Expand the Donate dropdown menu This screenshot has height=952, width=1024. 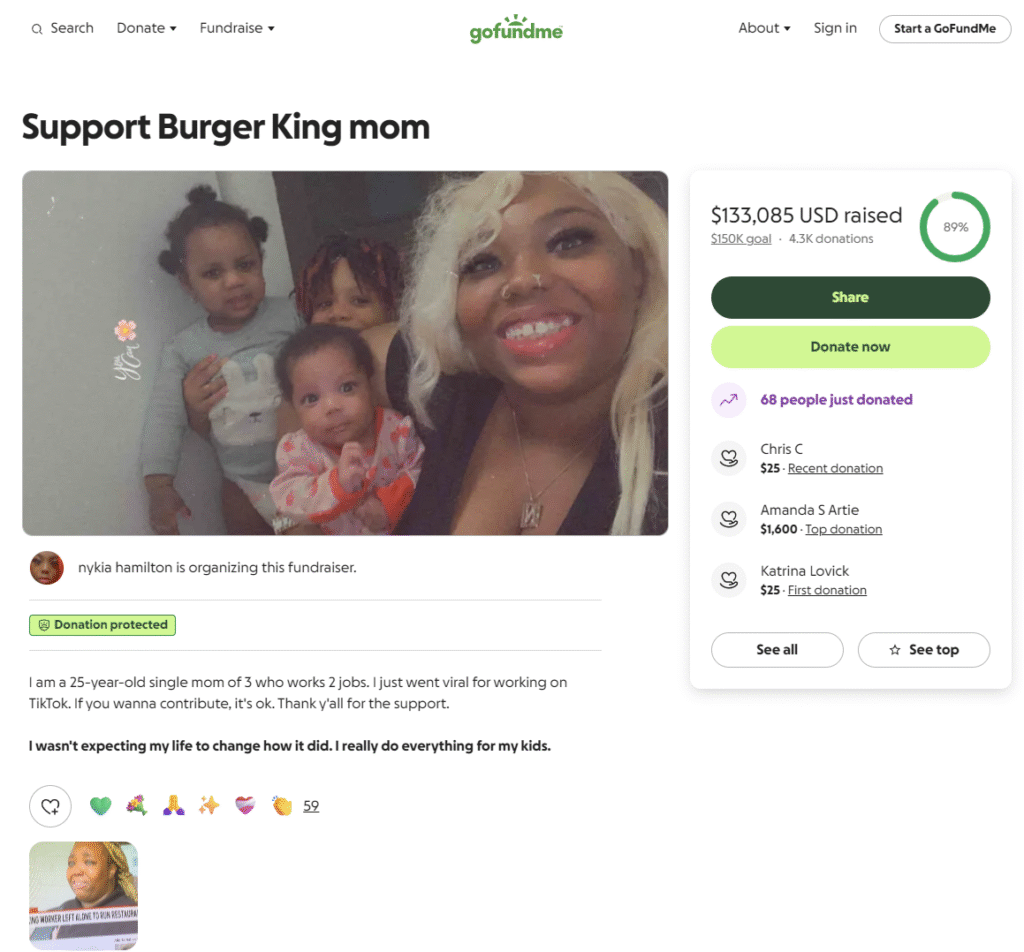[146, 28]
